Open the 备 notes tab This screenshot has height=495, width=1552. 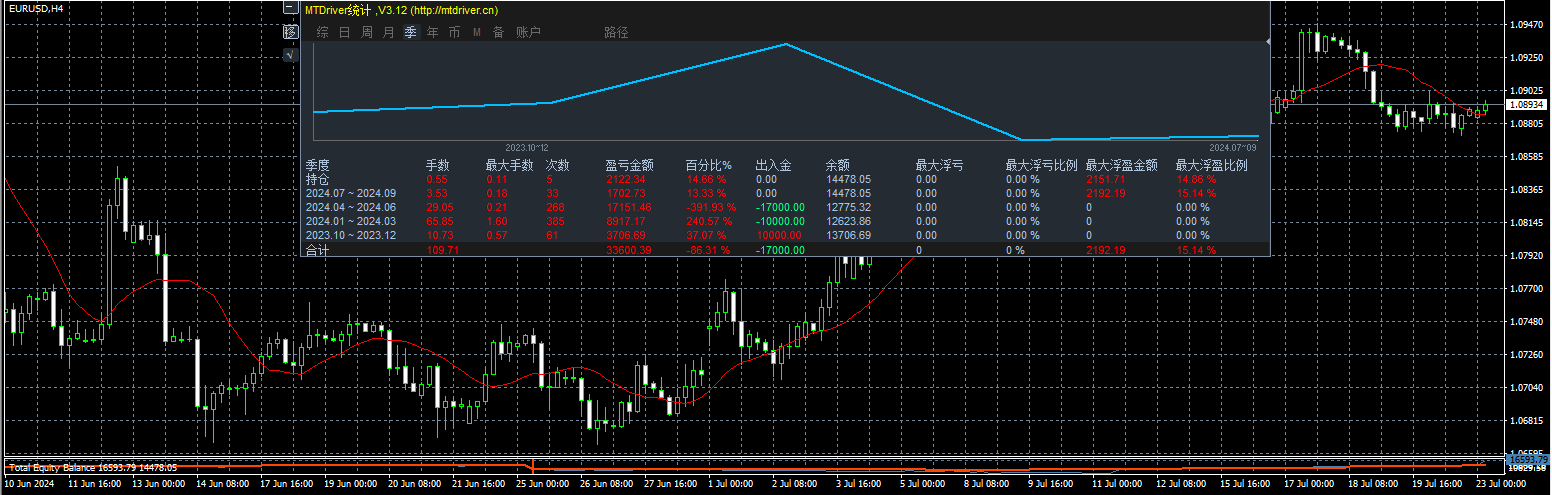click(498, 32)
